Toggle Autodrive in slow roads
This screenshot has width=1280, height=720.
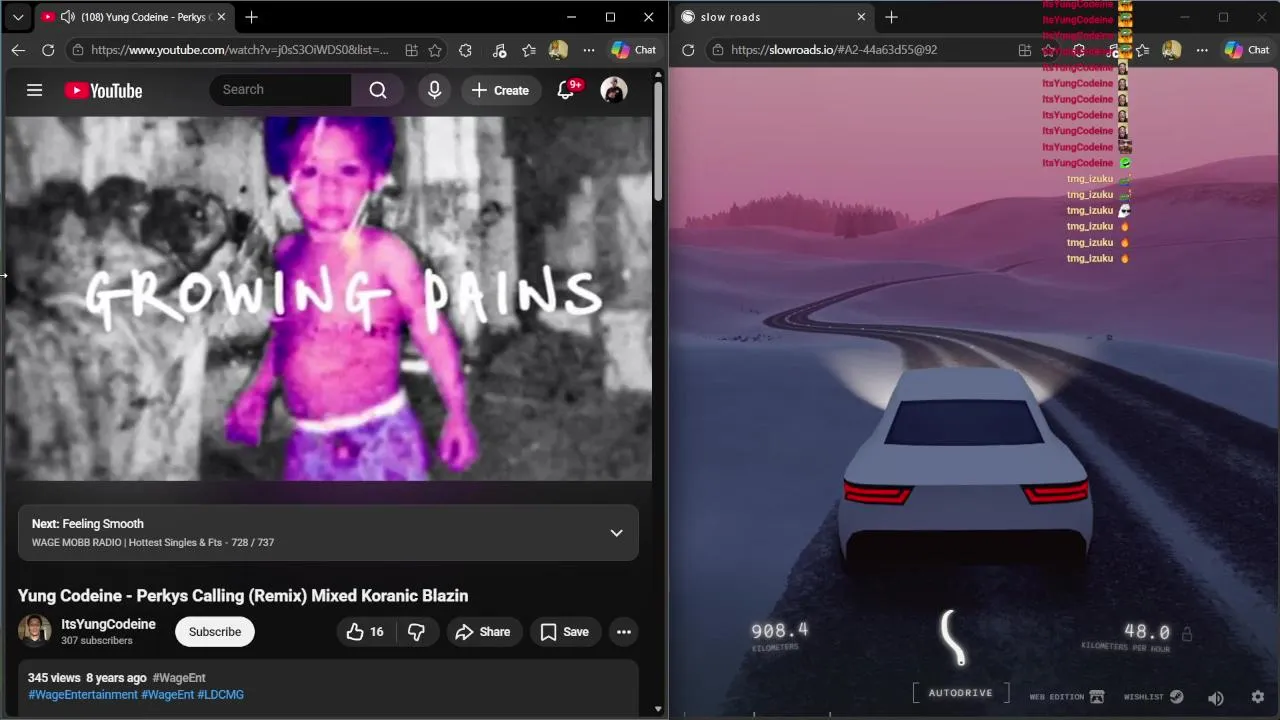(x=960, y=693)
